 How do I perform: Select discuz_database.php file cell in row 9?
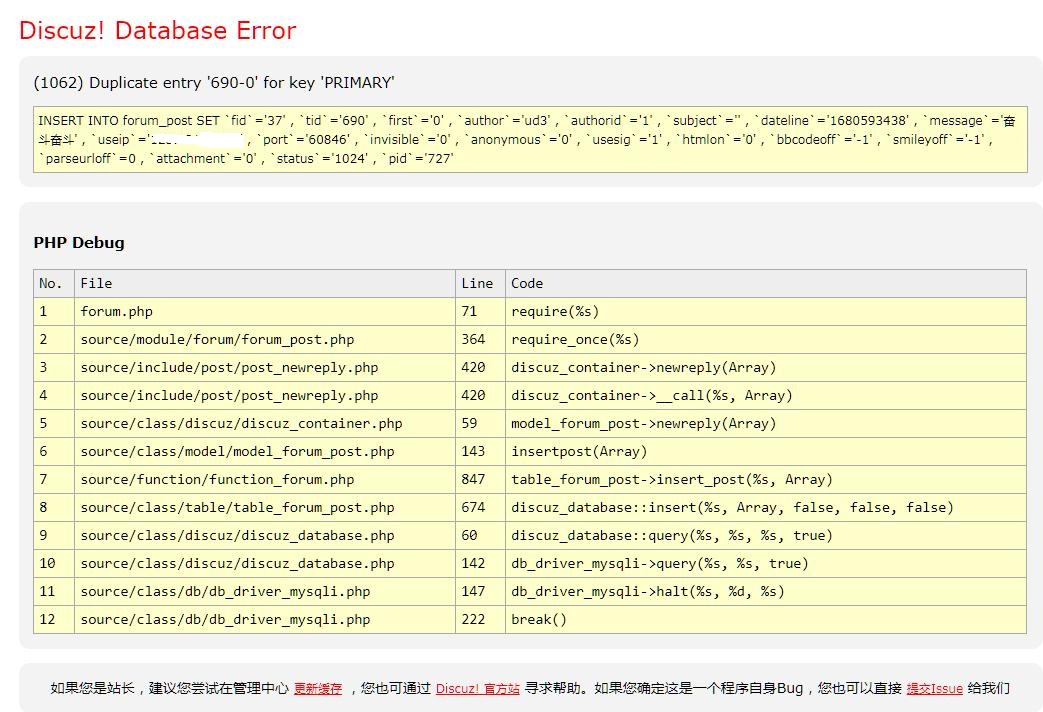click(x=265, y=535)
